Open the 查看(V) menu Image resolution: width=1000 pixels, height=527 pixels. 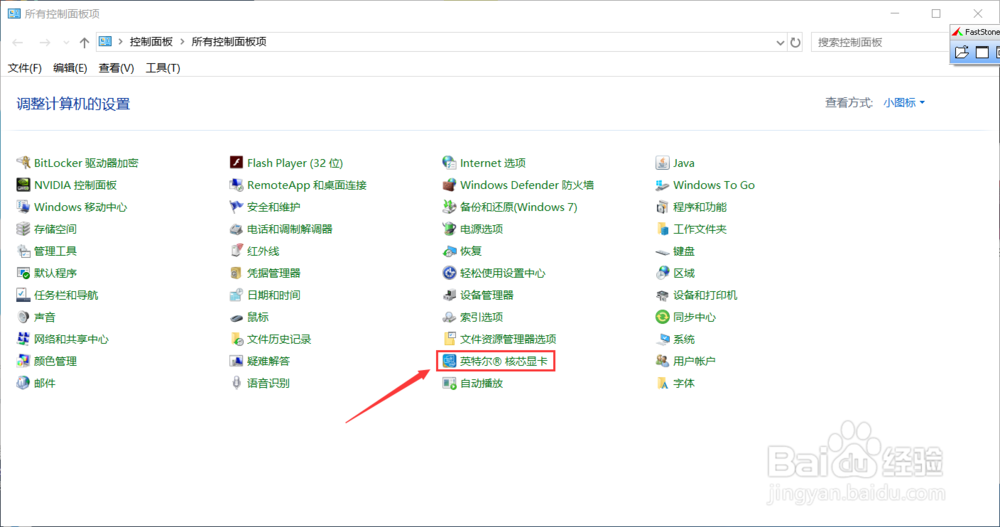click(x=116, y=68)
